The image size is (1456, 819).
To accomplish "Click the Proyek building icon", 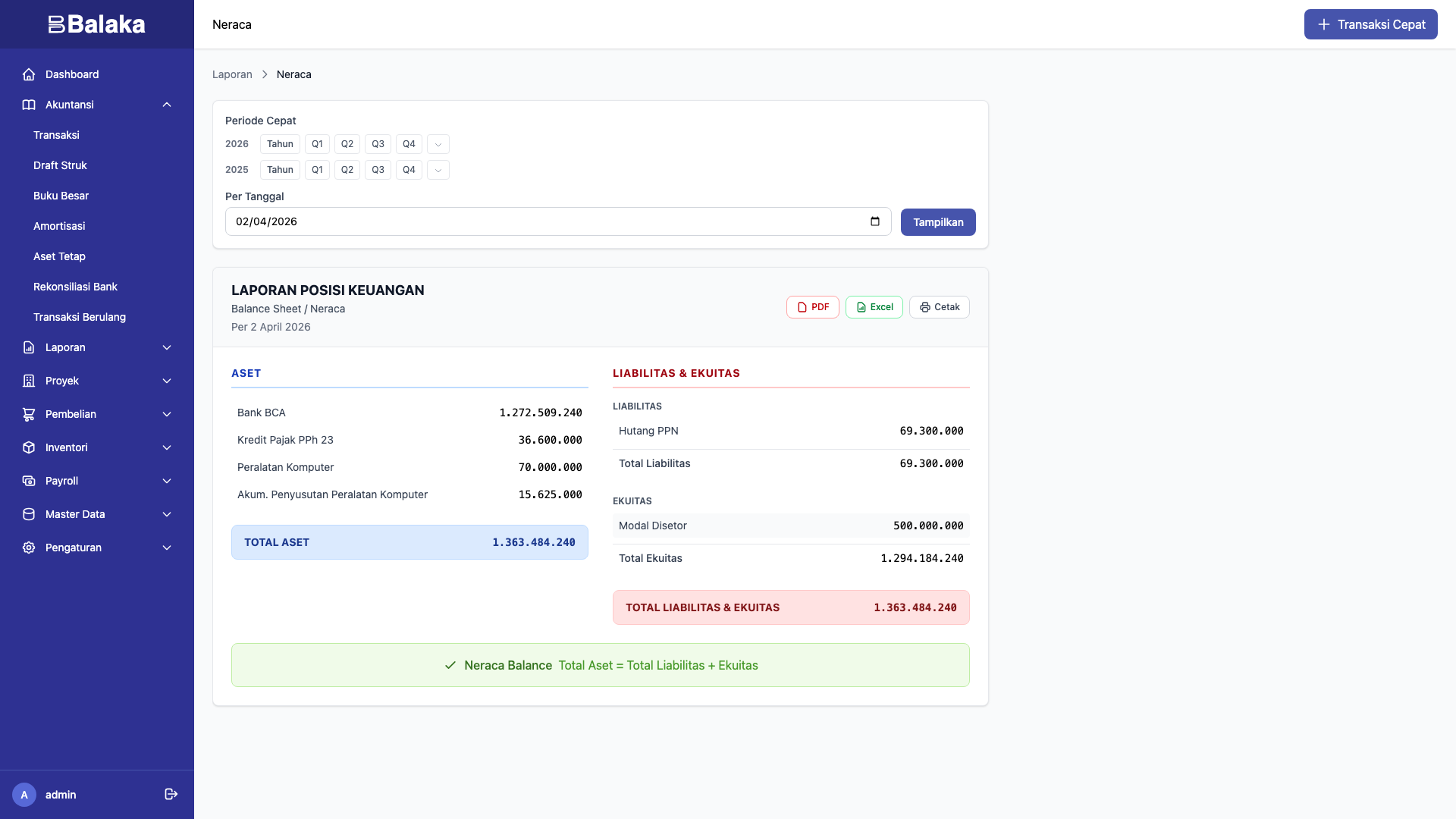I will [29, 381].
